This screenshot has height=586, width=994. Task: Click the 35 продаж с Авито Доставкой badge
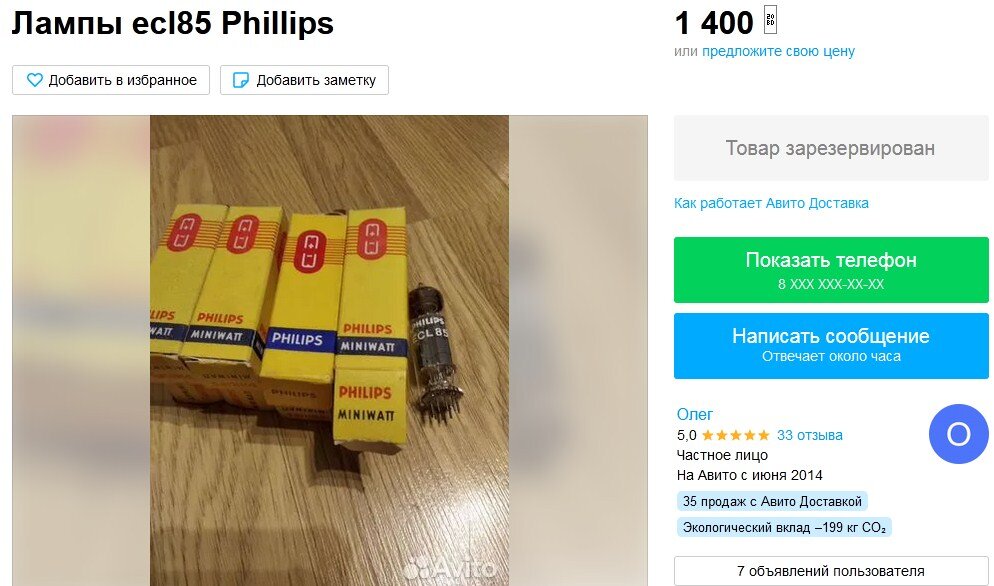coord(772,502)
